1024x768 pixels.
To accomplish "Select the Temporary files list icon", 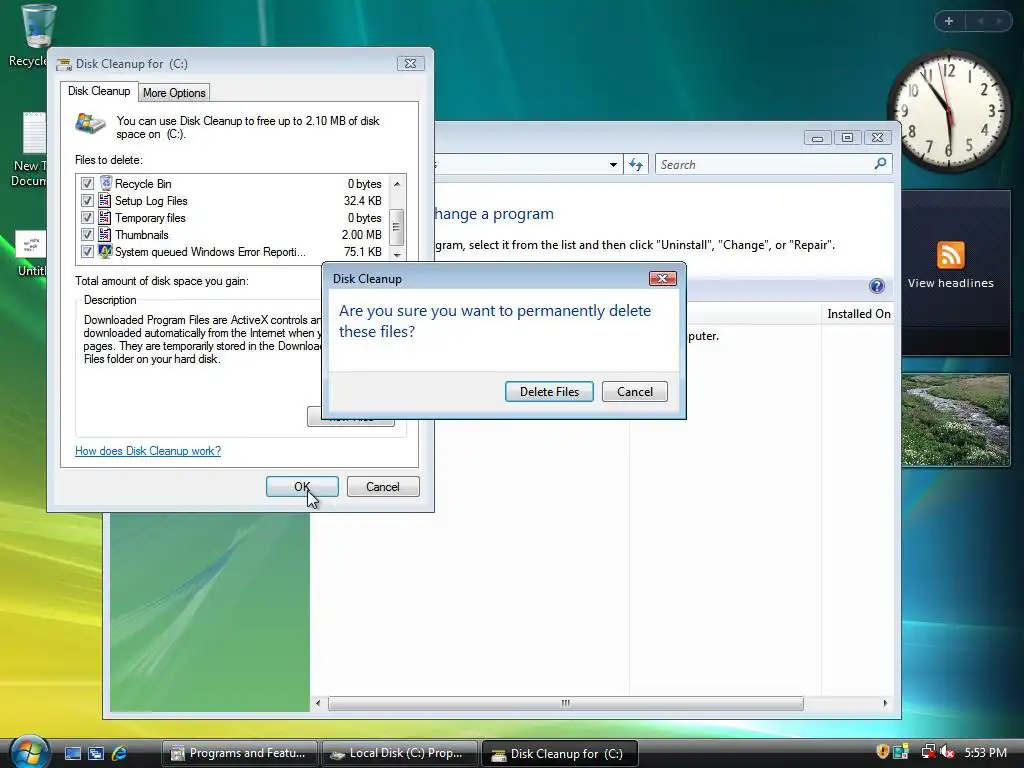I will [x=105, y=217].
